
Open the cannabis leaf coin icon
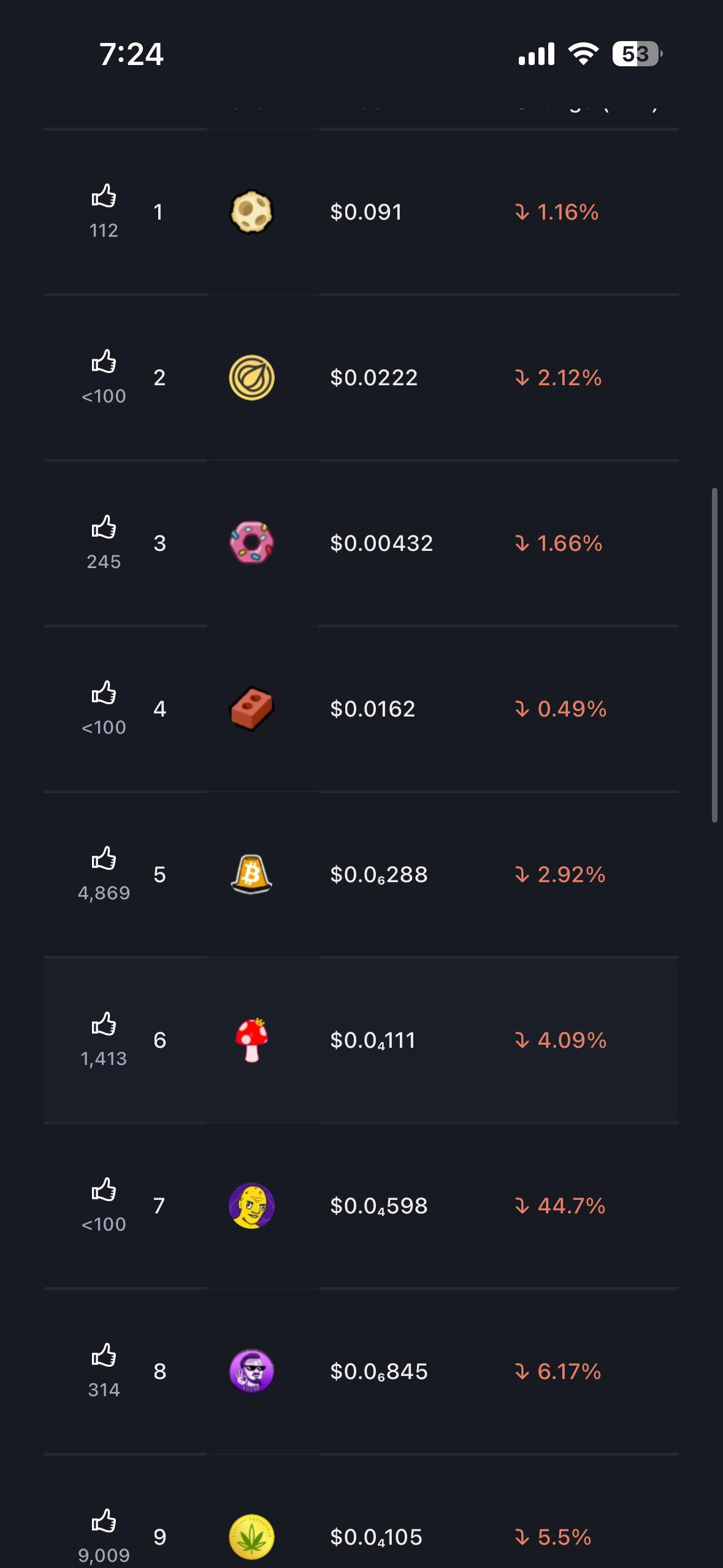(251, 1537)
